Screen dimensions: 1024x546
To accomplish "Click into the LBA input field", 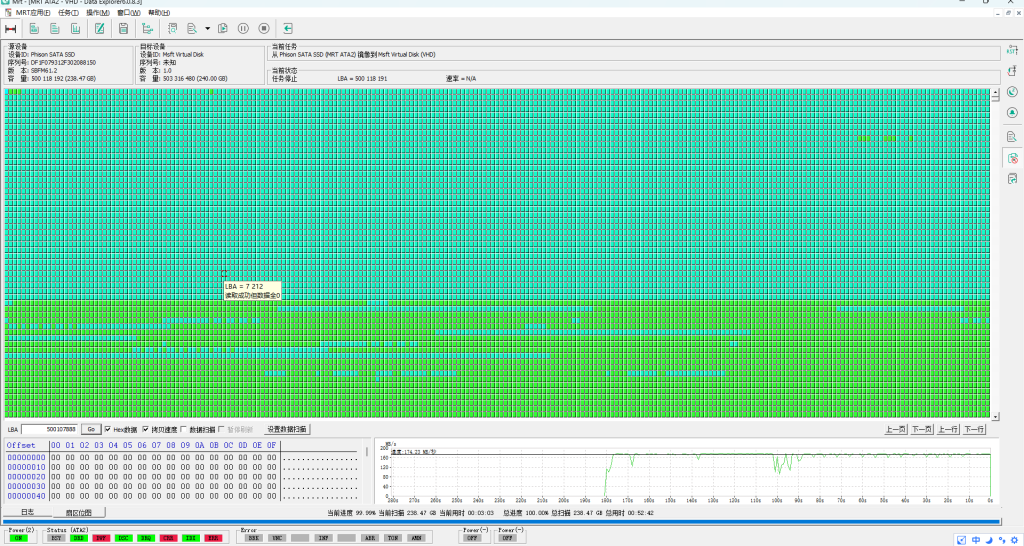I will pos(50,429).
